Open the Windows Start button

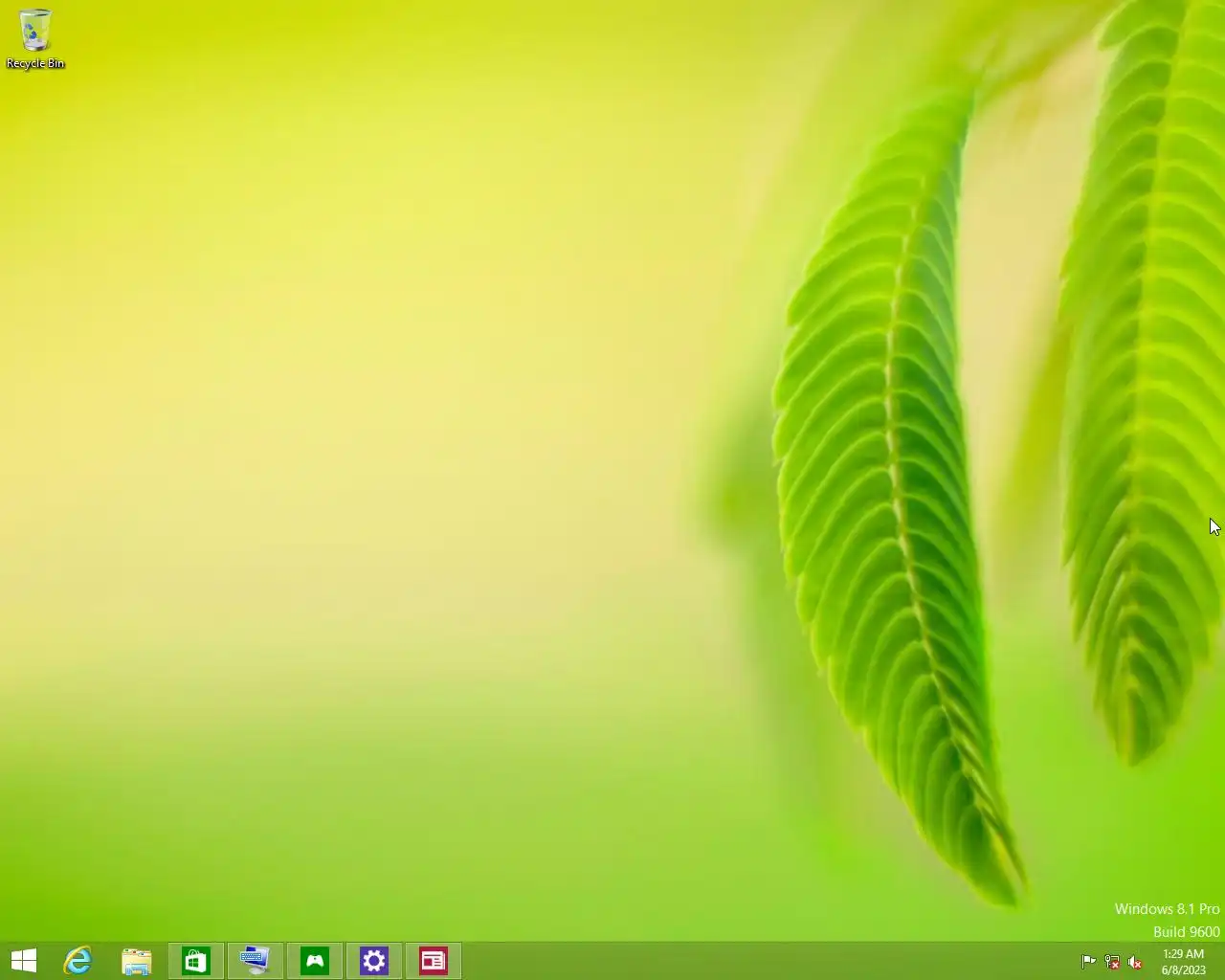pyautogui.click(x=24, y=961)
